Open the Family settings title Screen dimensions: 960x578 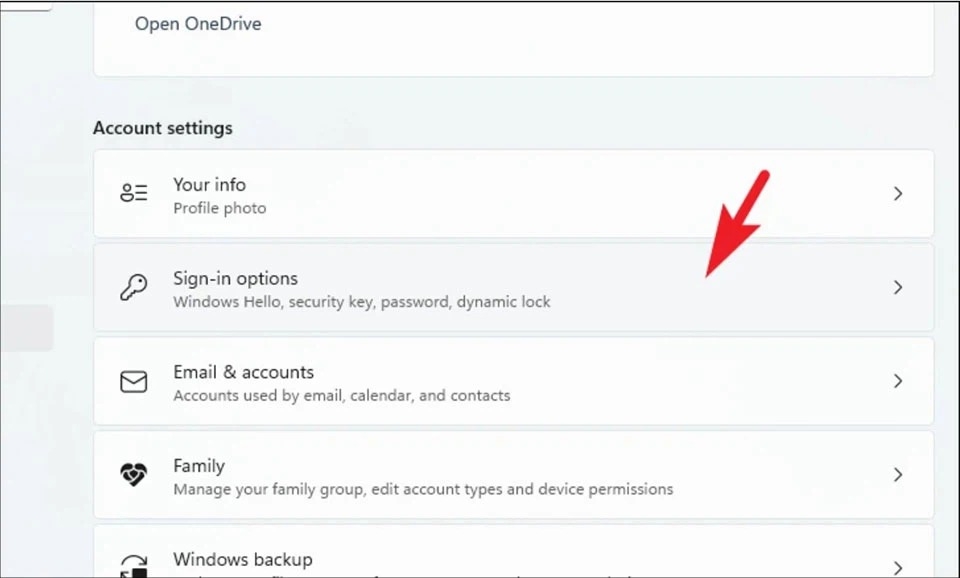(x=199, y=466)
